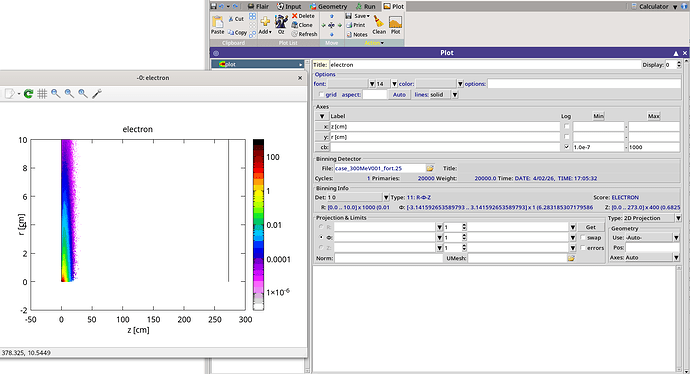Screen dimensions: 690x374
Task: Click the red Delete X icon
Action: click(x=294, y=16)
